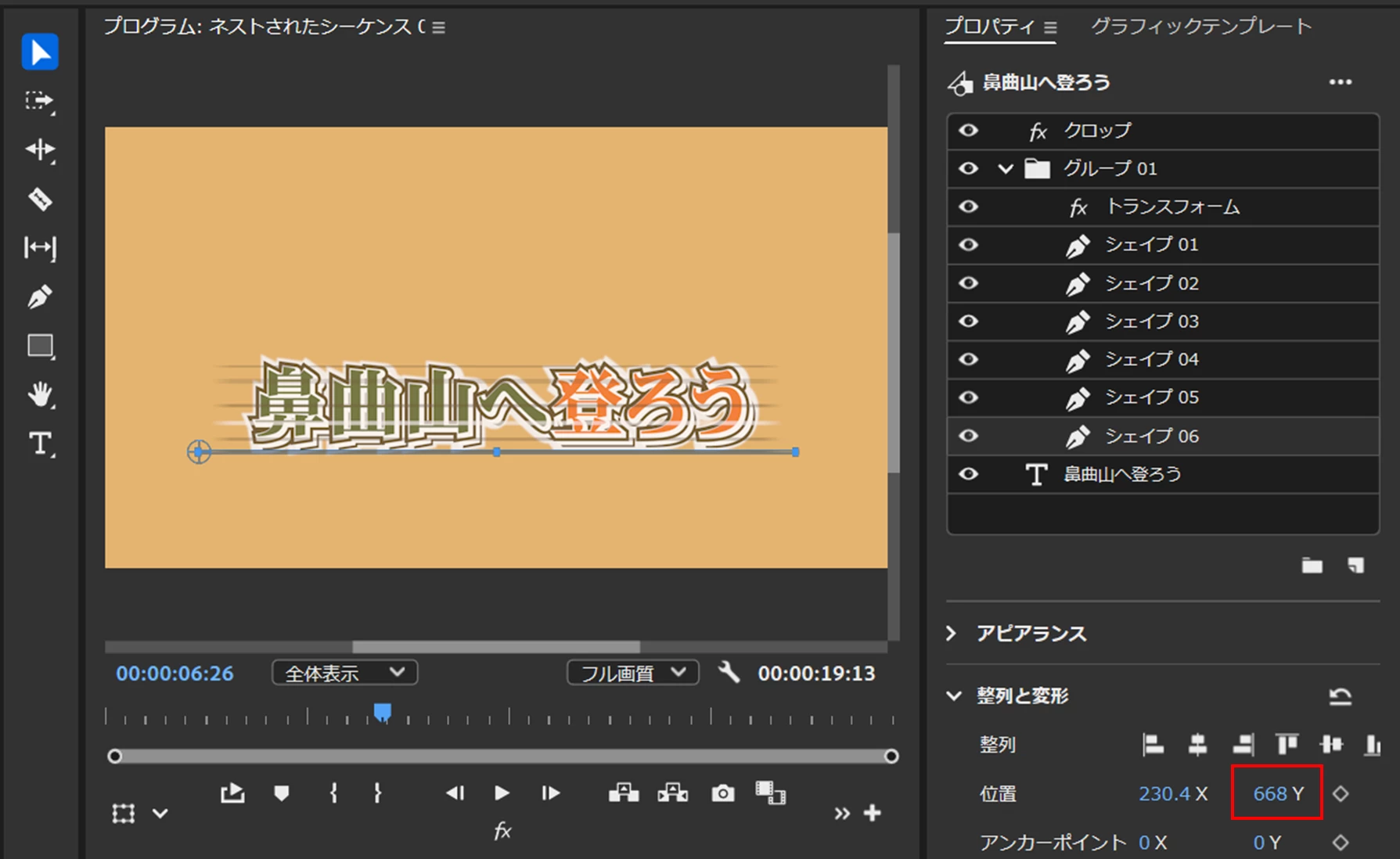
Task: Play the sequence in program monitor
Action: point(502,793)
